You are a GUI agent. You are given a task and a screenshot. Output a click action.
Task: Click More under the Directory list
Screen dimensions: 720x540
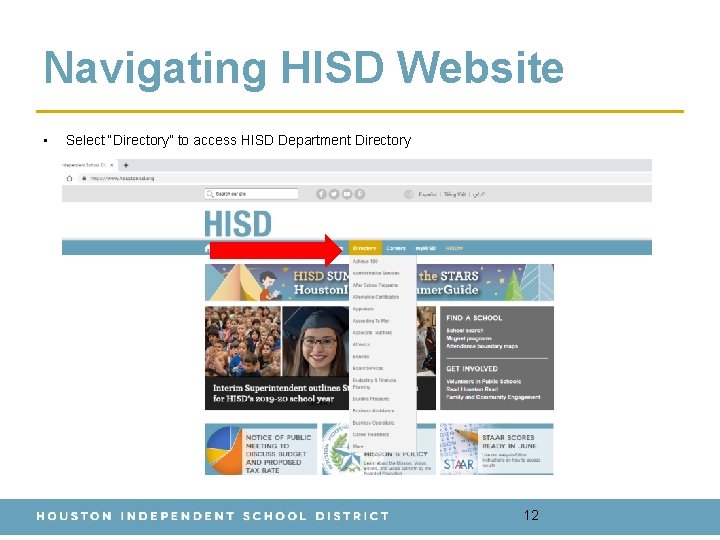(358, 446)
